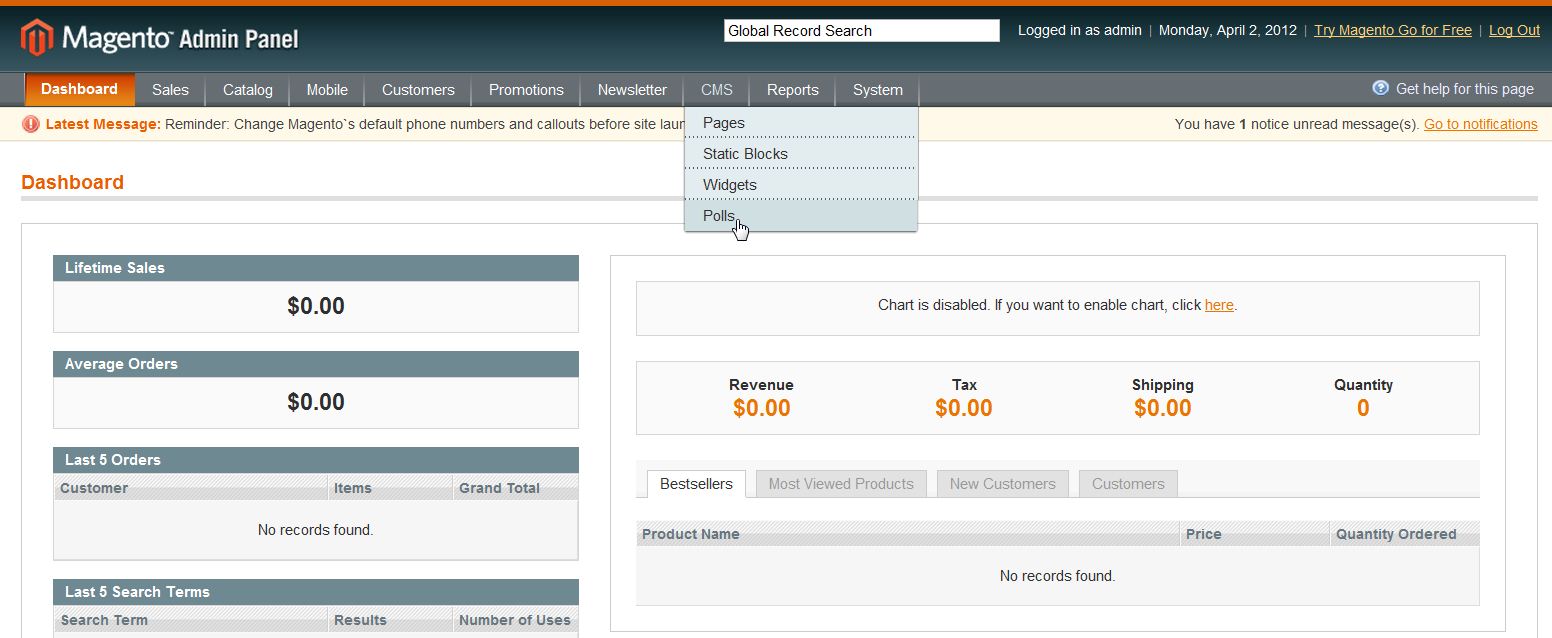Image resolution: width=1552 pixels, height=638 pixels.
Task: Click Items column in Last 5 Orders
Action: coord(390,488)
